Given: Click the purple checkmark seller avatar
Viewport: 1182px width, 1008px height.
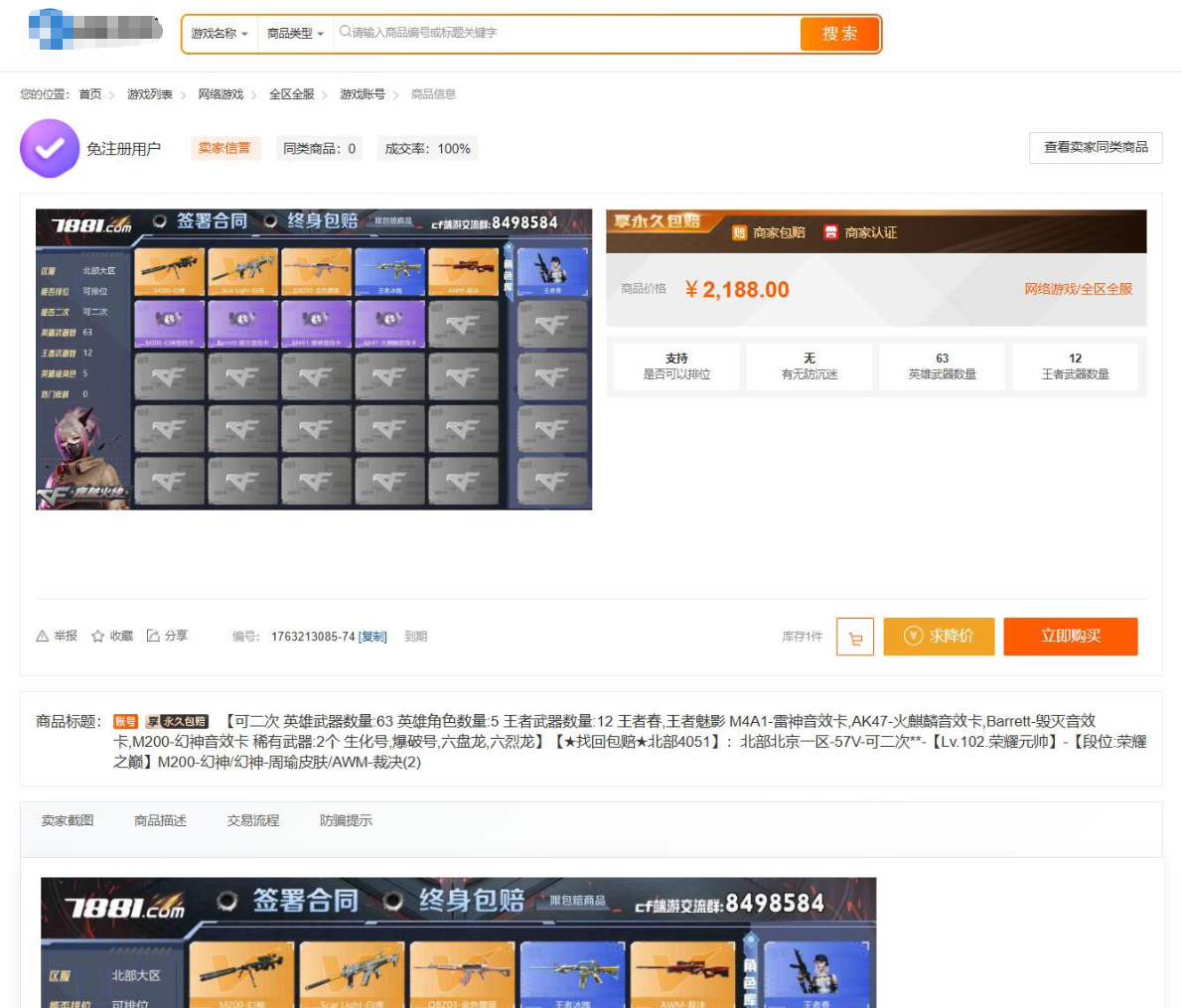Looking at the screenshot, I should pos(50,148).
